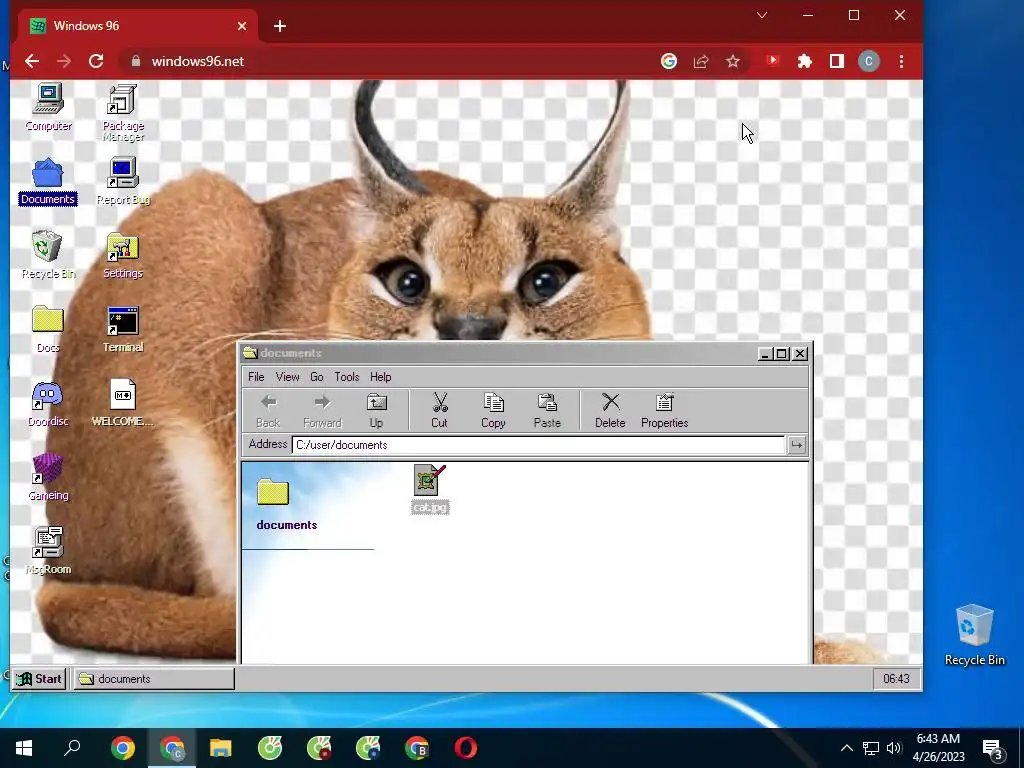This screenshot has width=1024, height=768.
Task: Open the Gameing desktop icon
Action: tap(48, 477)
